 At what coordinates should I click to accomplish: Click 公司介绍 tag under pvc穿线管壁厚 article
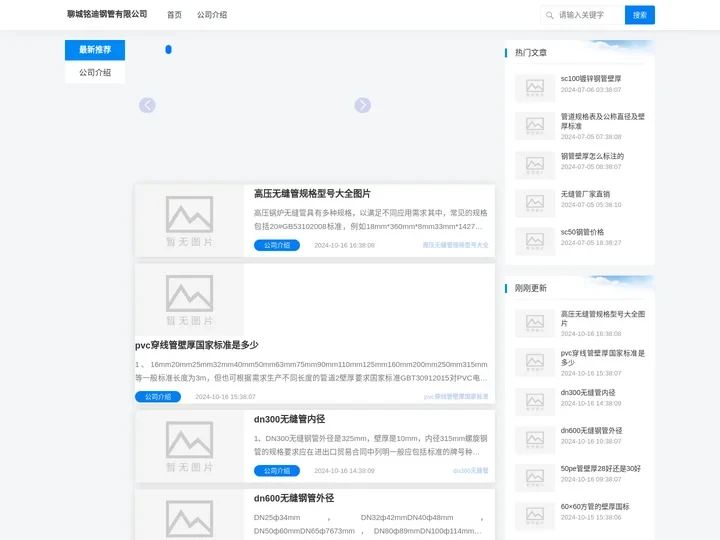click(x=158, y=397)
